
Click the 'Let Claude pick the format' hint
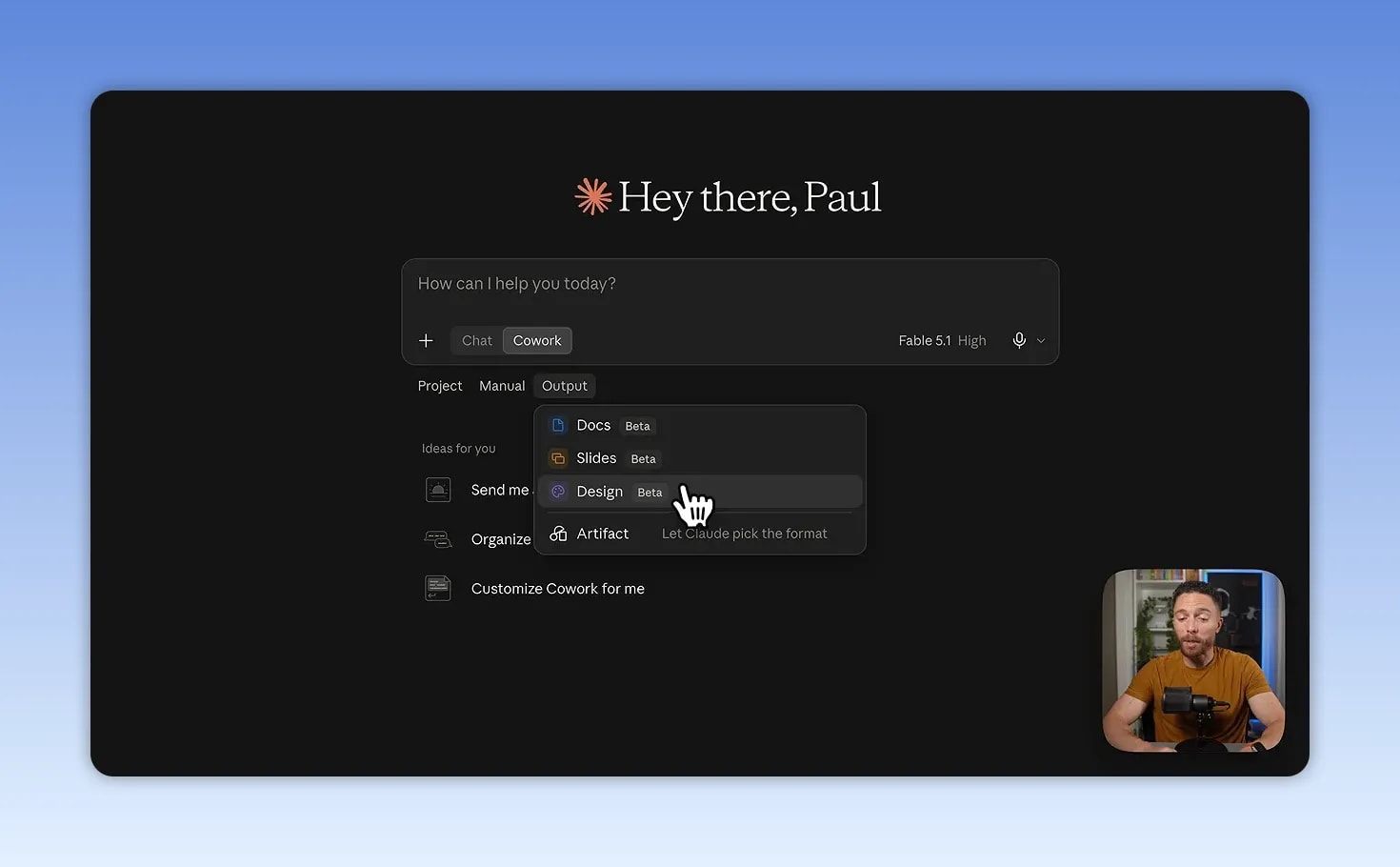(745, 534)
